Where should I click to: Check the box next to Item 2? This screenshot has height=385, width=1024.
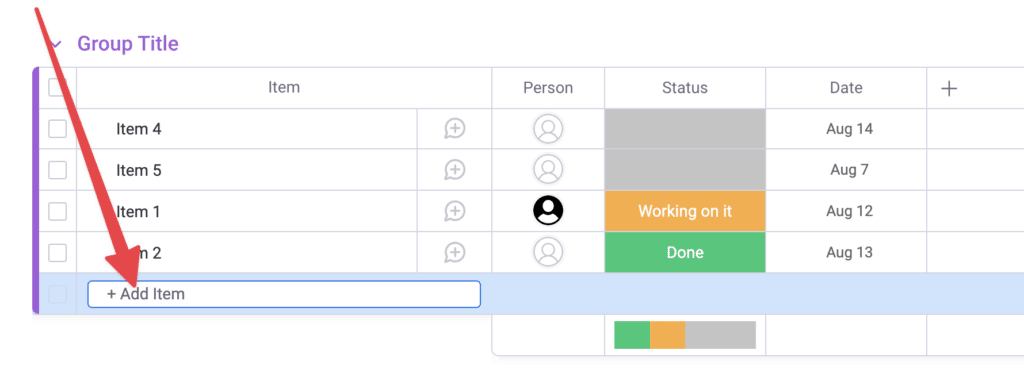(57, 253)
